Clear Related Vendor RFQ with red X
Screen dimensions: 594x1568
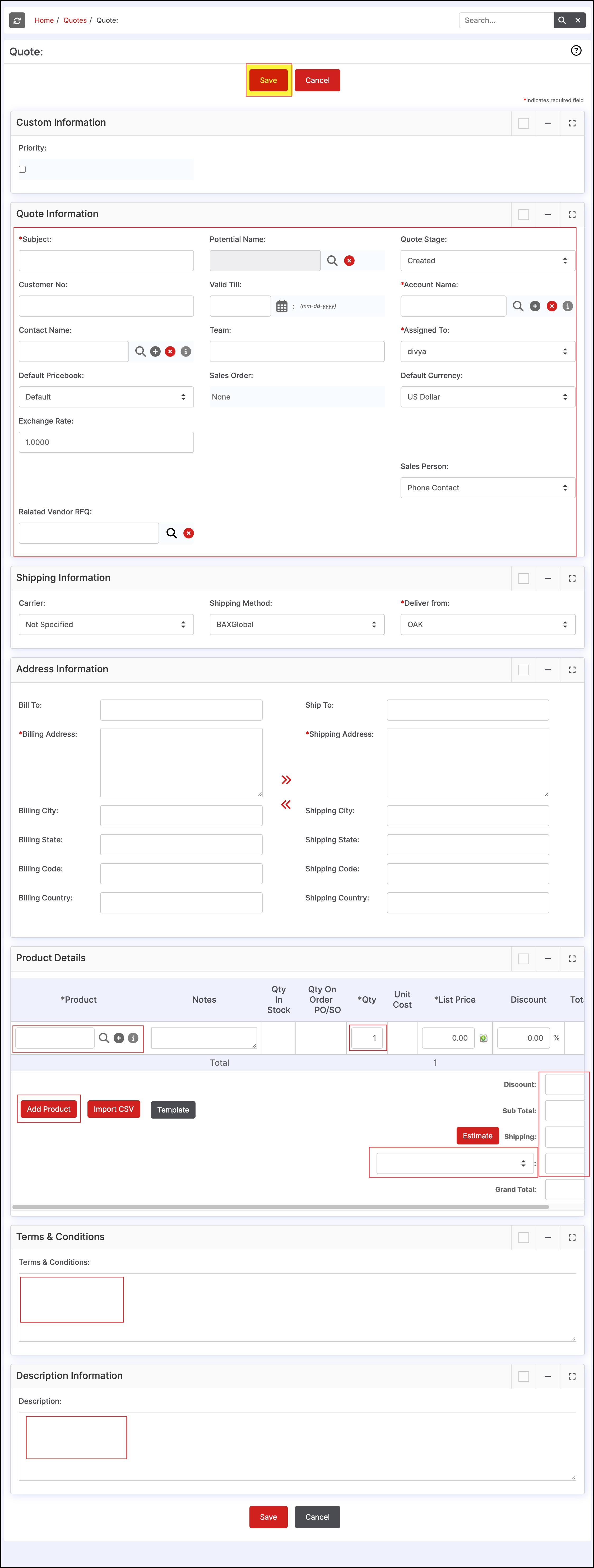click(x=189, y=533)
